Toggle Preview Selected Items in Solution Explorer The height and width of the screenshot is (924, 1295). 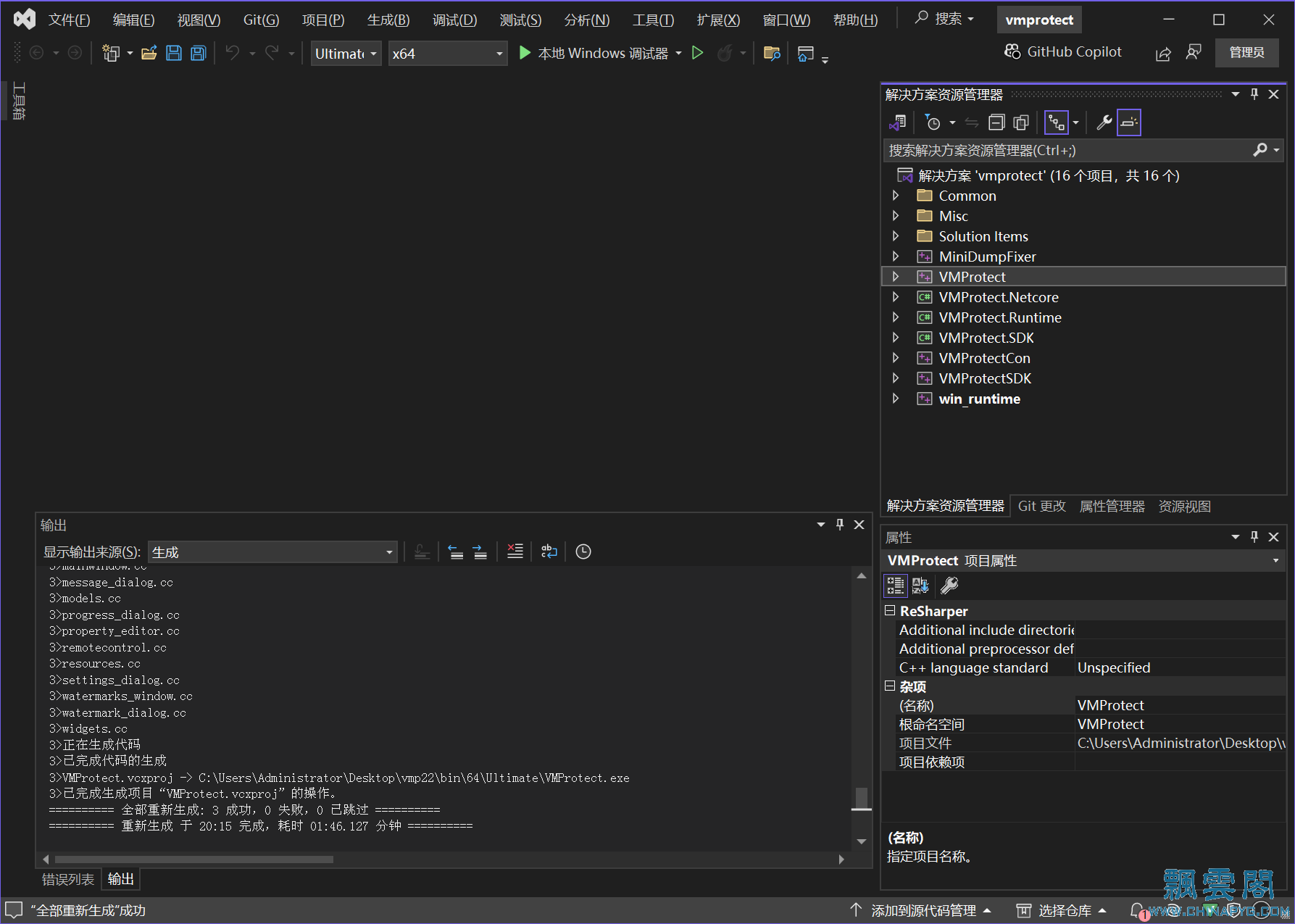pyautogui.click(x=1129, y=122)
